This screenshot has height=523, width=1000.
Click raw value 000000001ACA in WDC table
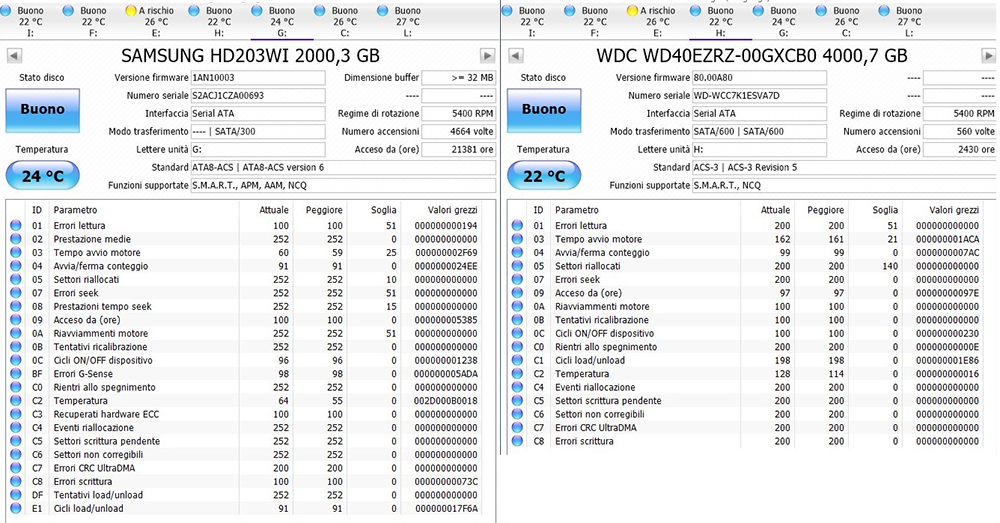pos(947,239)
